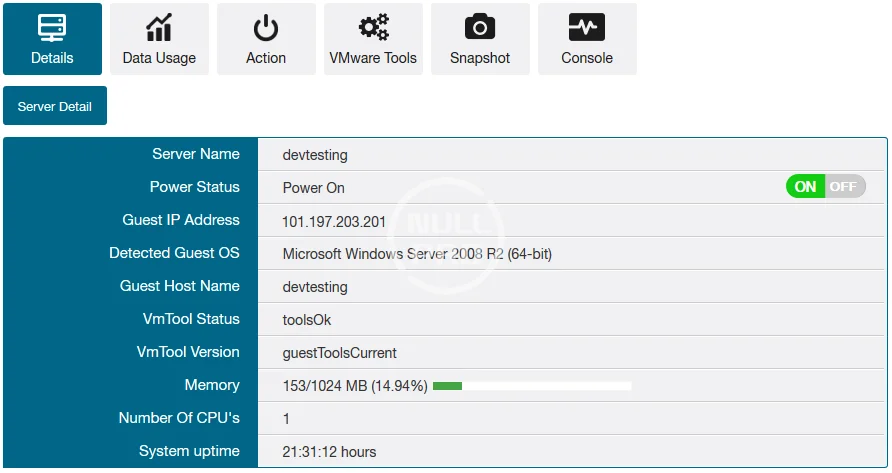
Task: Open the Data Usage tab text label
Action: coord(159,58)
